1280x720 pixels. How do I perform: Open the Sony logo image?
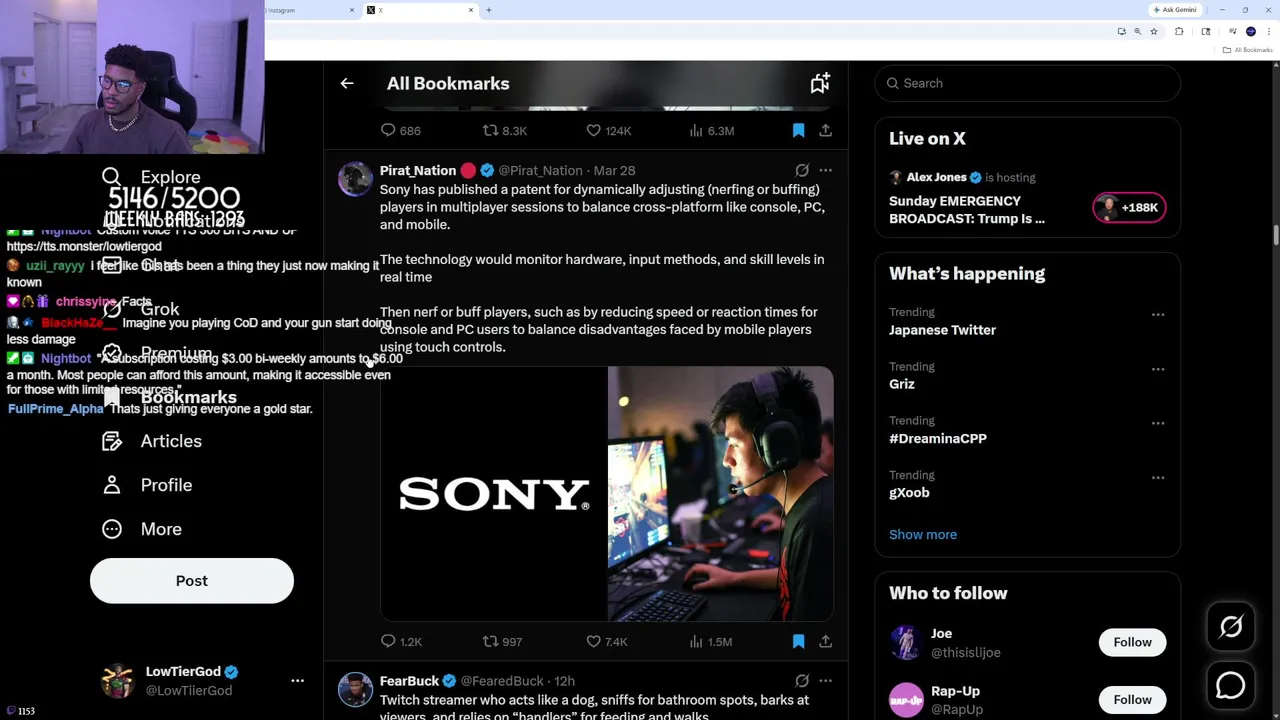click(x=493, y=494)
